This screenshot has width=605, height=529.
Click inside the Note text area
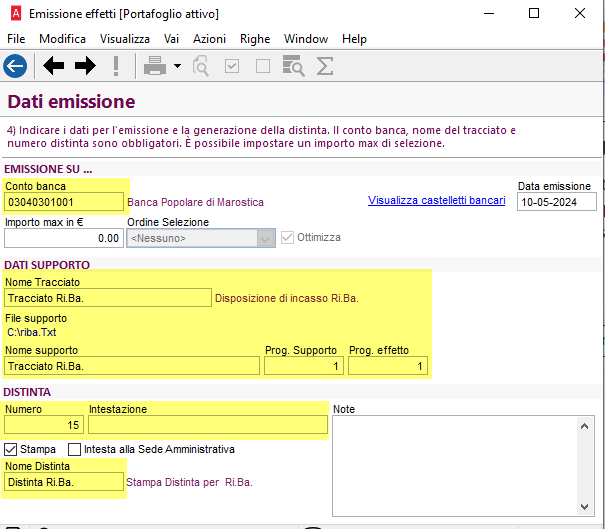[x=454, y=466]
